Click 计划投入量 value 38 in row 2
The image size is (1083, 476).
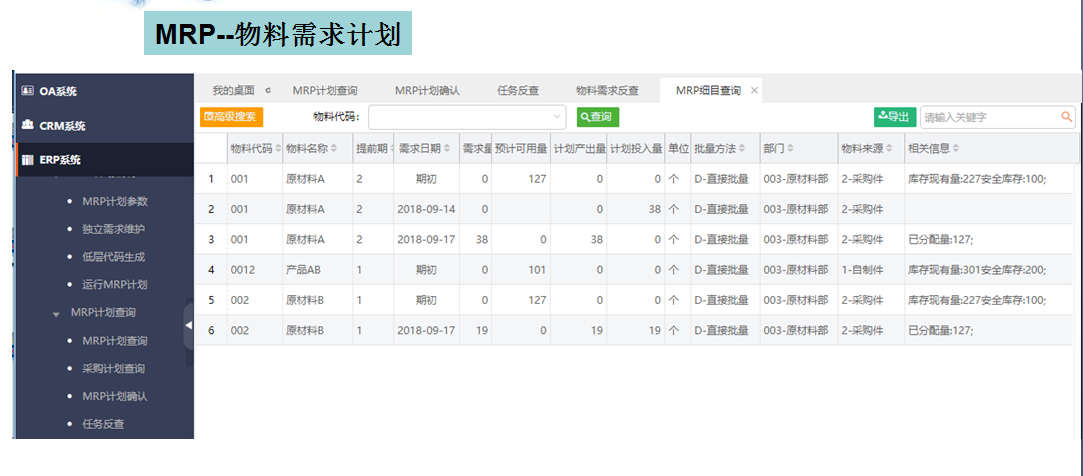(x=655, y=209)
